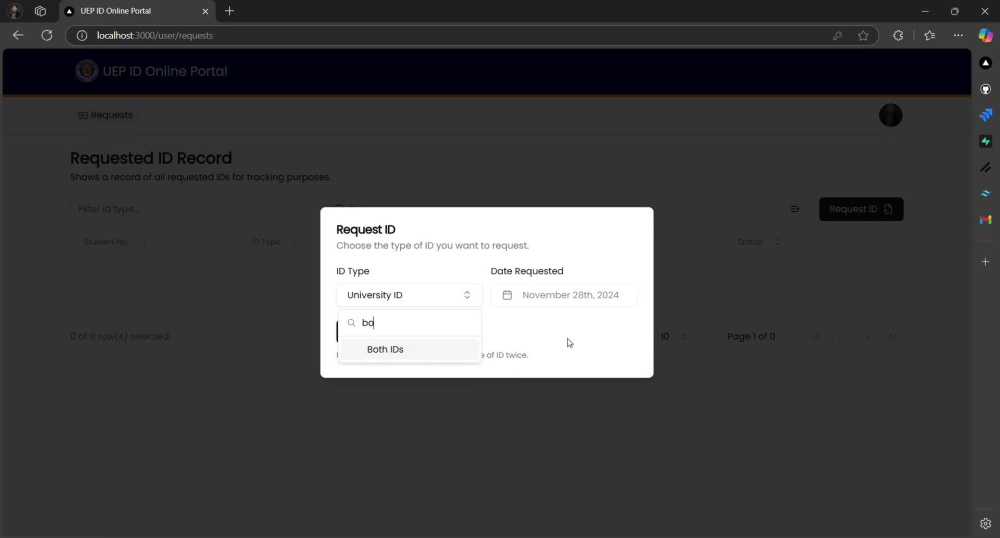The width and height of the screenshot is (1000, 538).
Task: Go to first page of table
Action: tap(816, 337)
